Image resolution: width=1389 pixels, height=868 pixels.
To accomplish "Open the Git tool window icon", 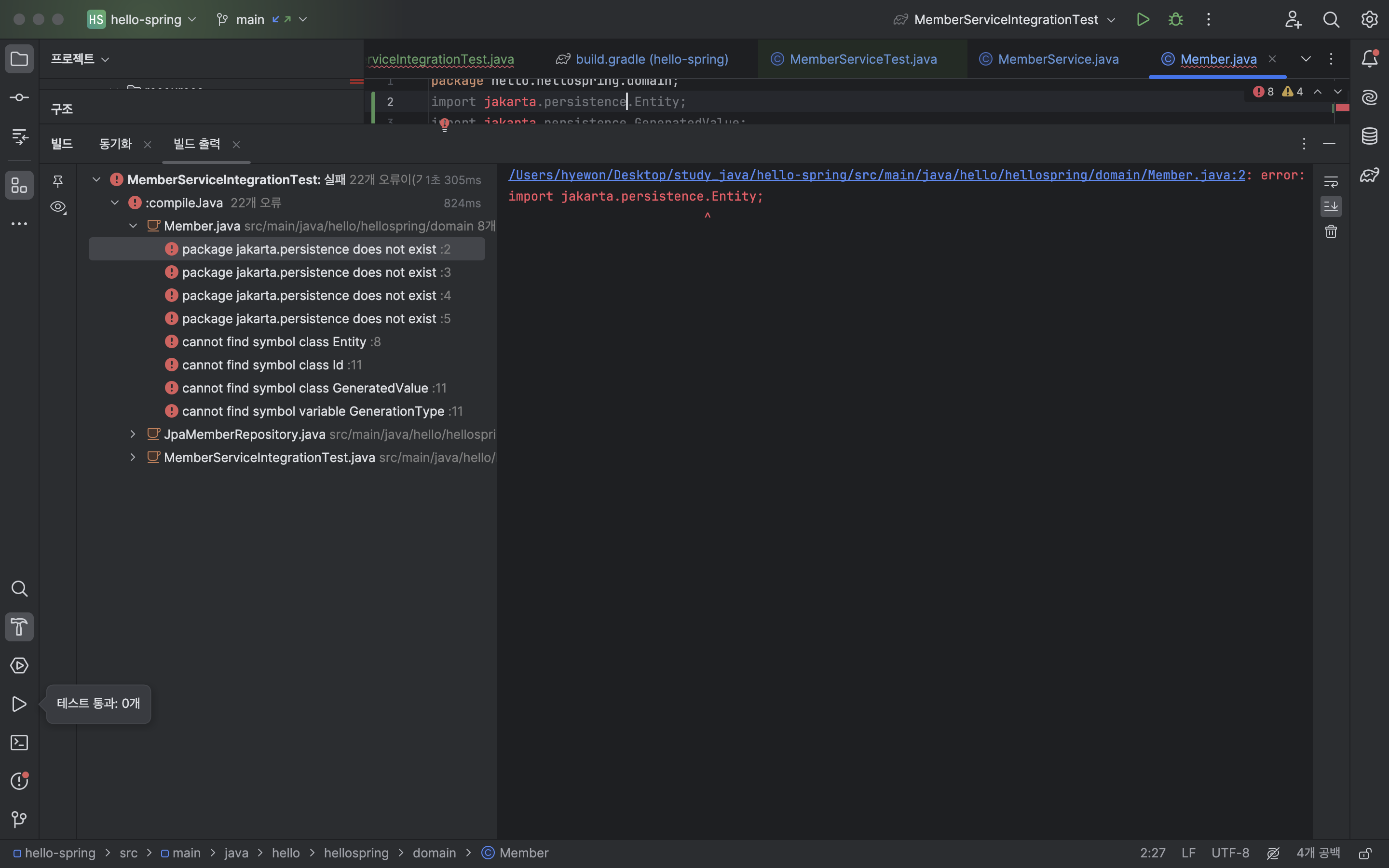I will click(19, 819).
